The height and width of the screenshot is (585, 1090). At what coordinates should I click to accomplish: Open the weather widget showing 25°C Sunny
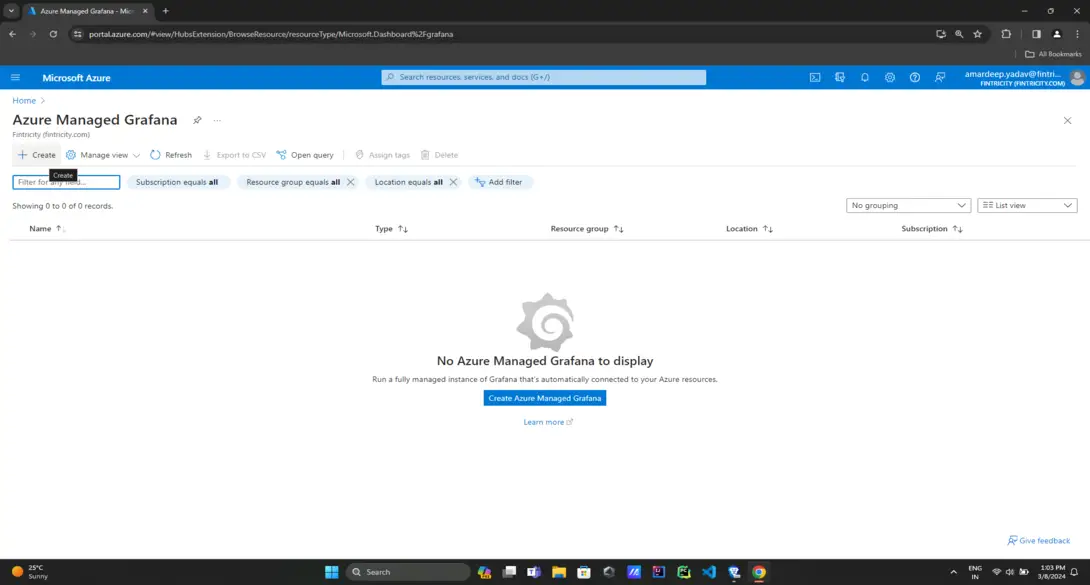pyautogui.click(x=30, y=572)
